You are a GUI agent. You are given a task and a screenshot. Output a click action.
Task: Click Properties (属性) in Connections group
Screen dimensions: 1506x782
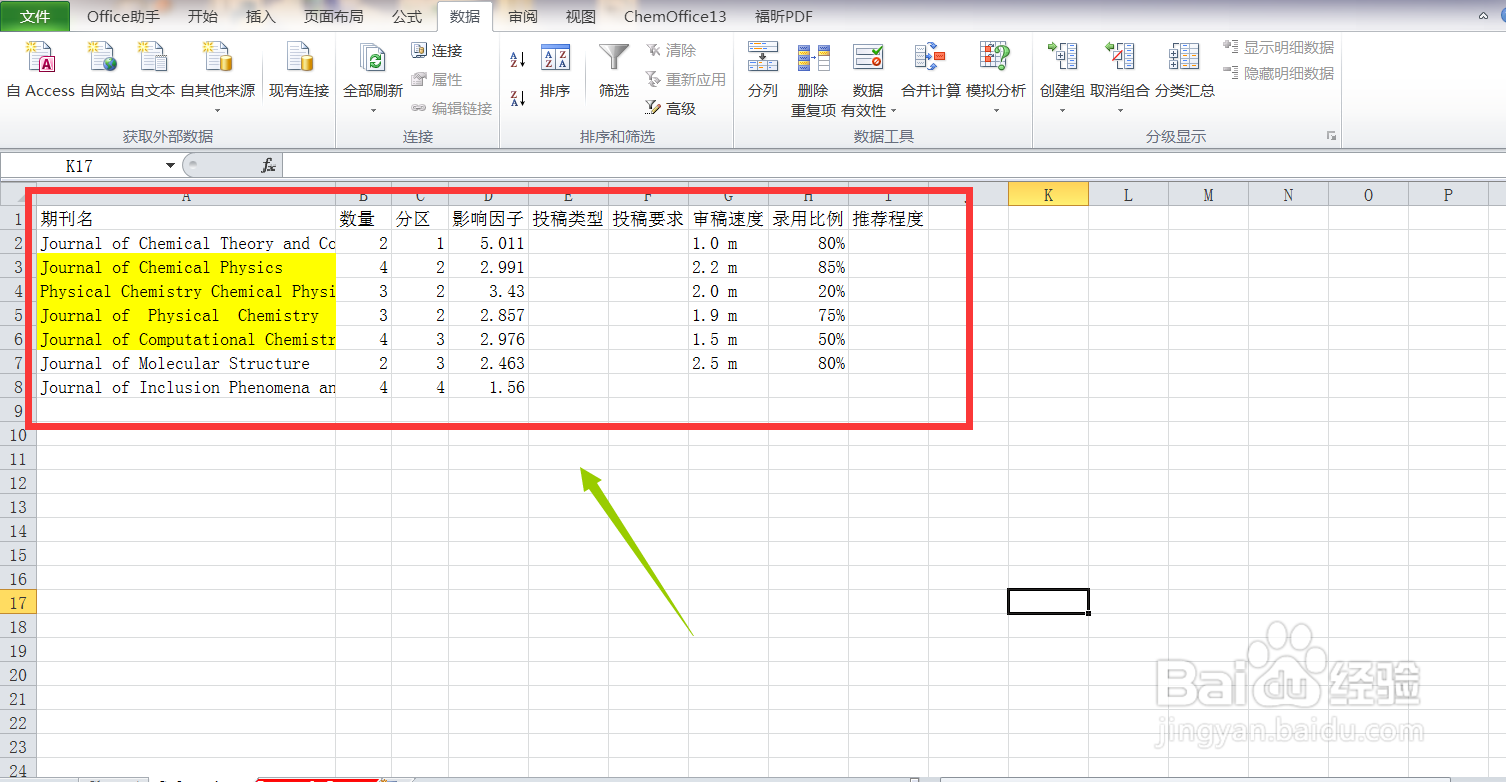[437, 79]
